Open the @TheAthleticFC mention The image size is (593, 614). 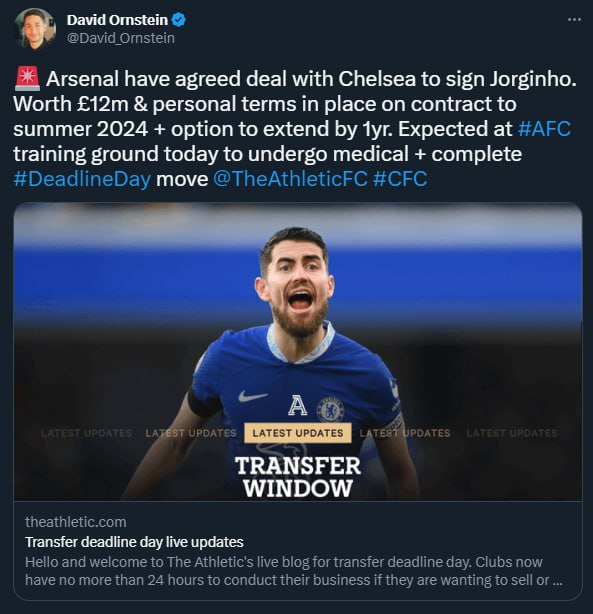(290, 179)
